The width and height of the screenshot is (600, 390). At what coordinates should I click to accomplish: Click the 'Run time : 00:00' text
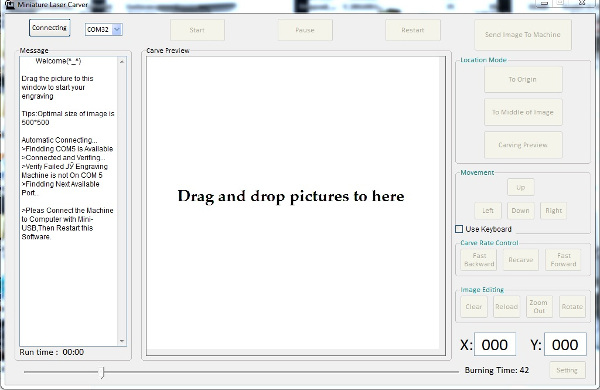52,352
